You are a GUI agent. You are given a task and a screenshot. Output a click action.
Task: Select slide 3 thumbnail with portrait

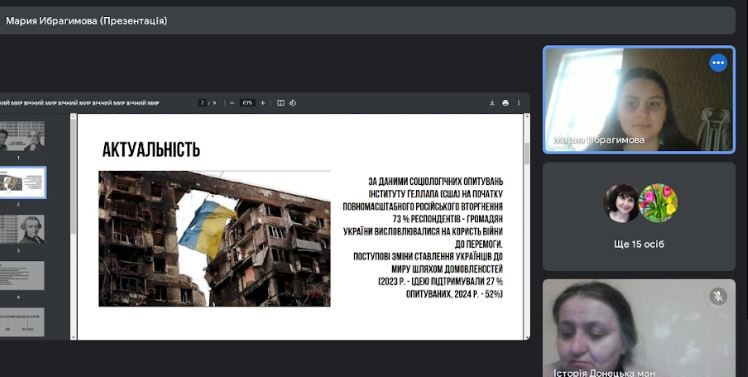pyautogui.click(x=22, y=230)
